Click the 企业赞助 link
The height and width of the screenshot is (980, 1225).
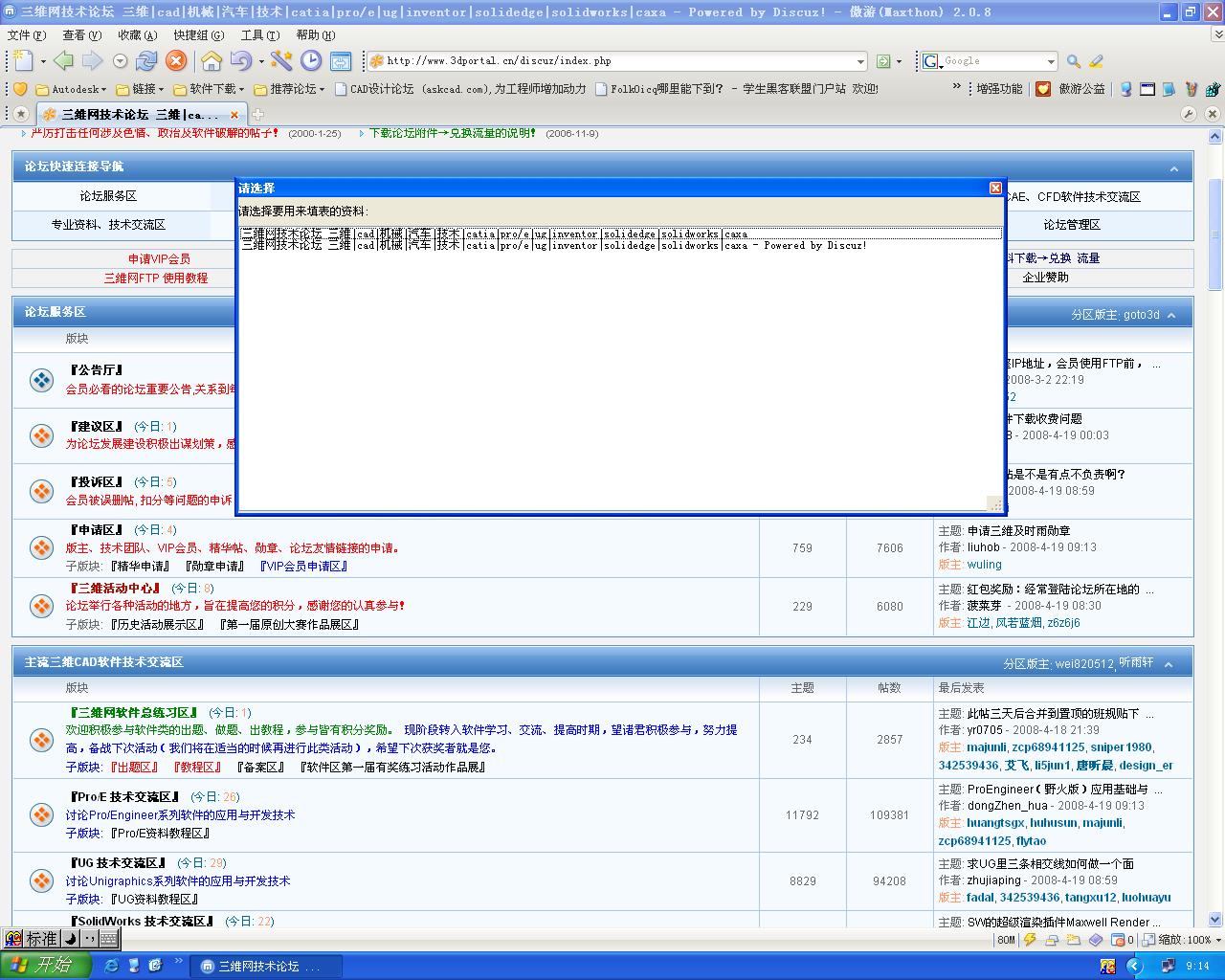1046,278
